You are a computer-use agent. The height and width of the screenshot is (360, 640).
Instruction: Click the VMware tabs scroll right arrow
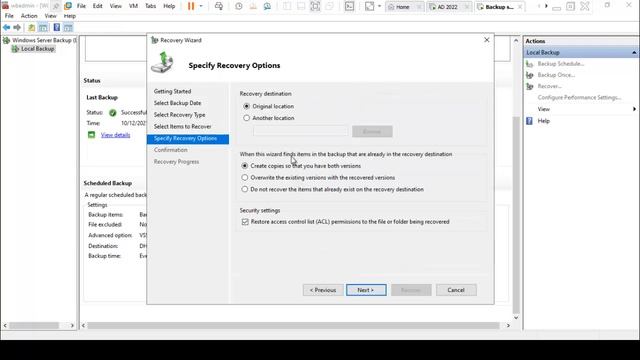click(x=546, y=6)
